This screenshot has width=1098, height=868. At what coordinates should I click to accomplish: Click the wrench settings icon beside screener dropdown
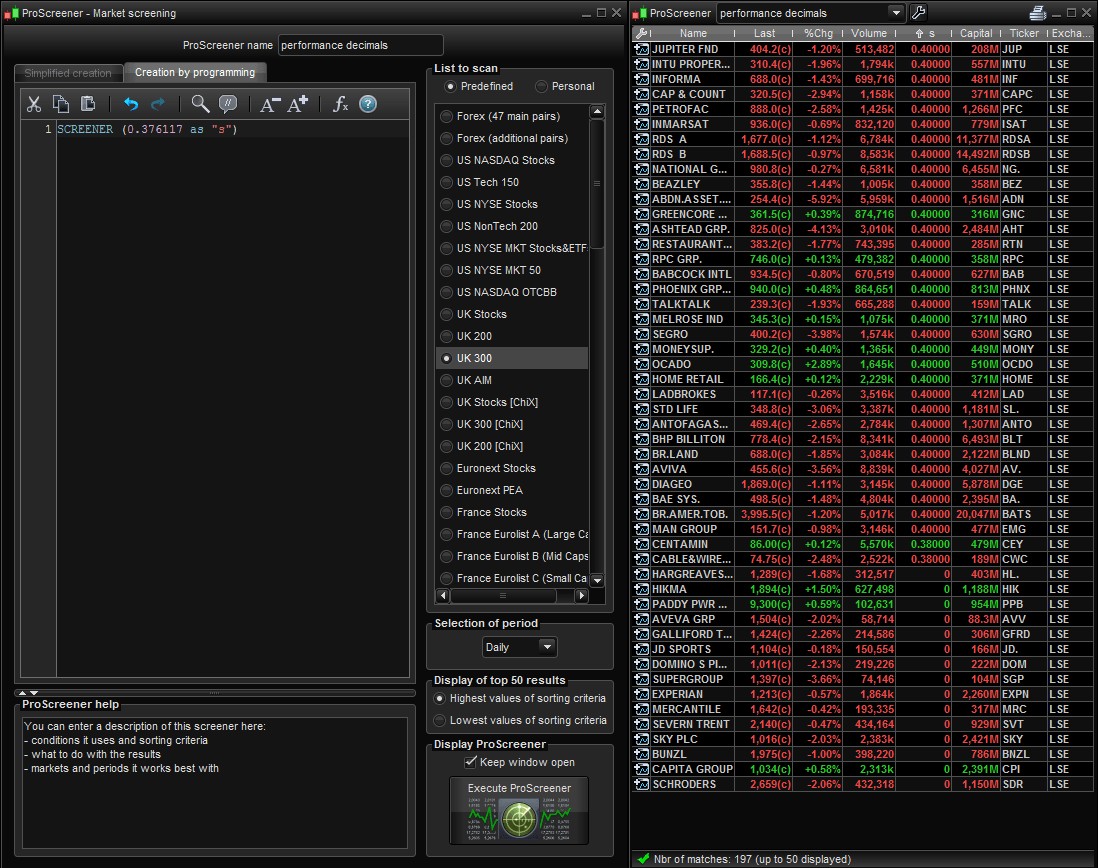point(918,13)
